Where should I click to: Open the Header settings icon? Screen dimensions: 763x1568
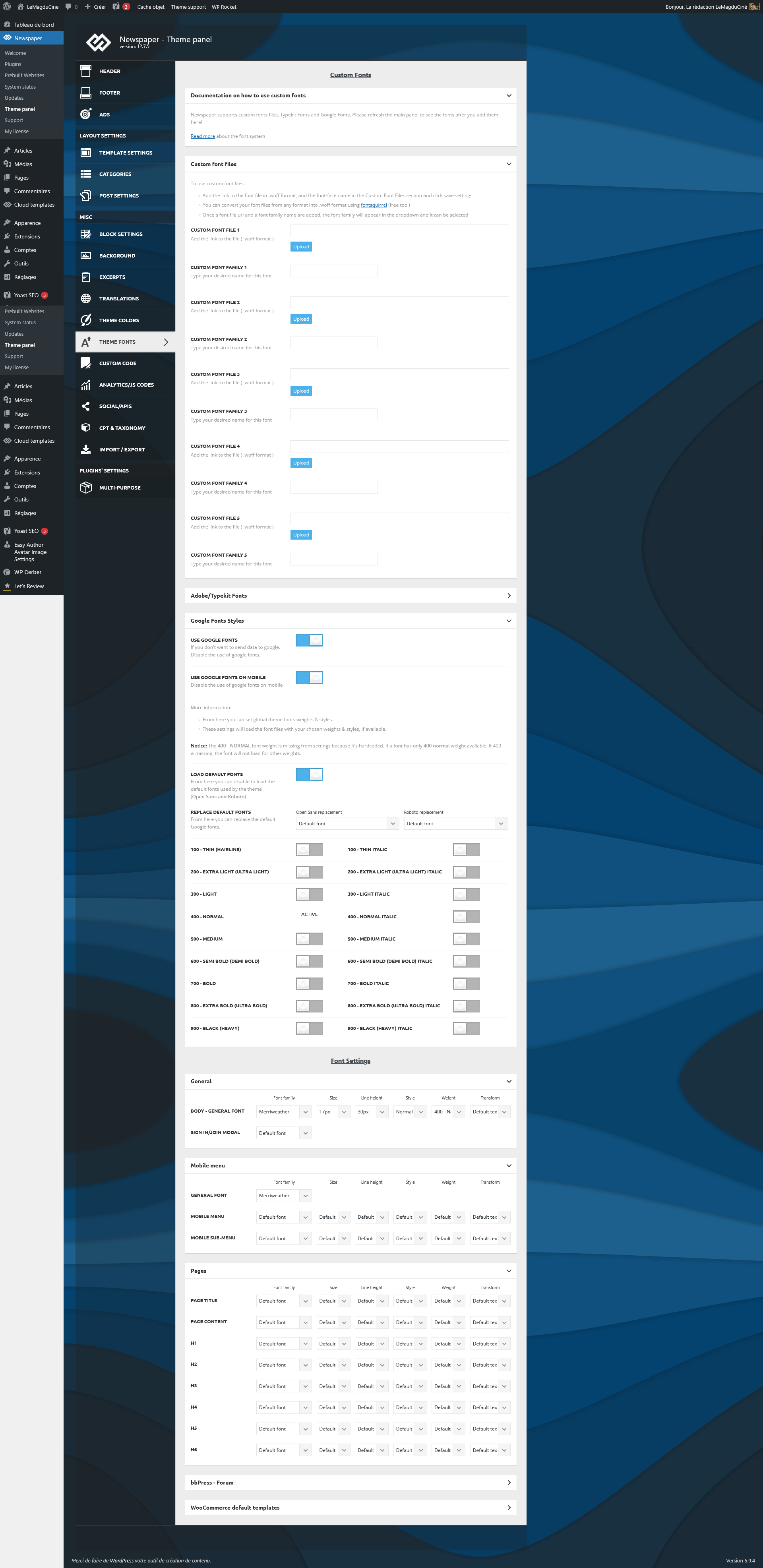86,71
